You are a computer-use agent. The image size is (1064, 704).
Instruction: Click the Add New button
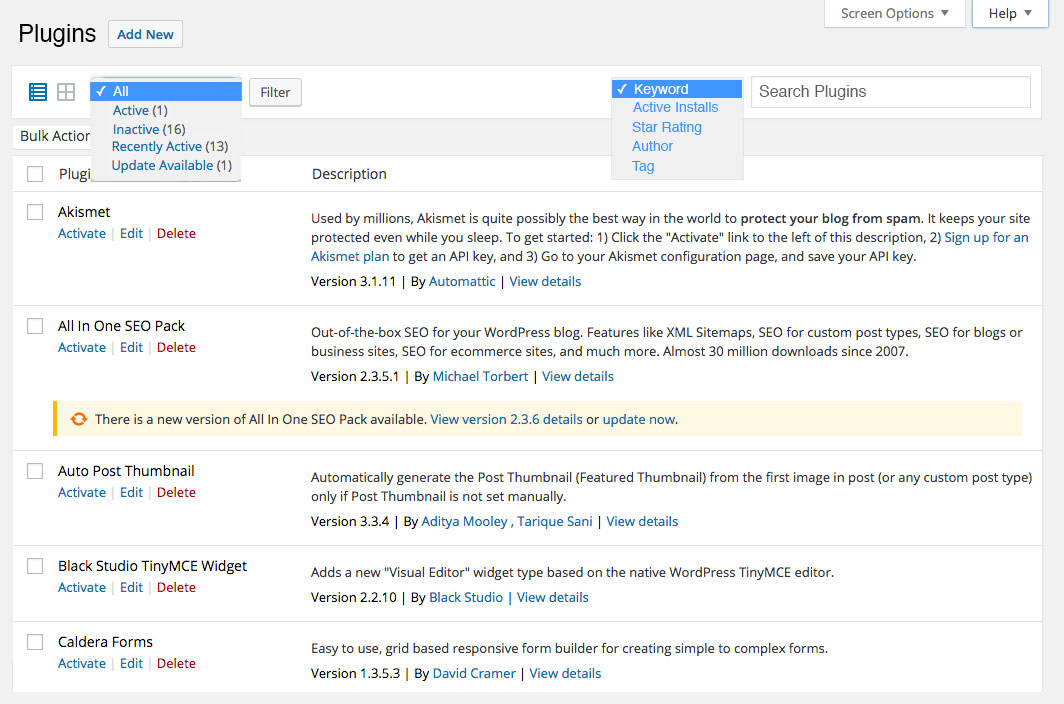(144, 33)
